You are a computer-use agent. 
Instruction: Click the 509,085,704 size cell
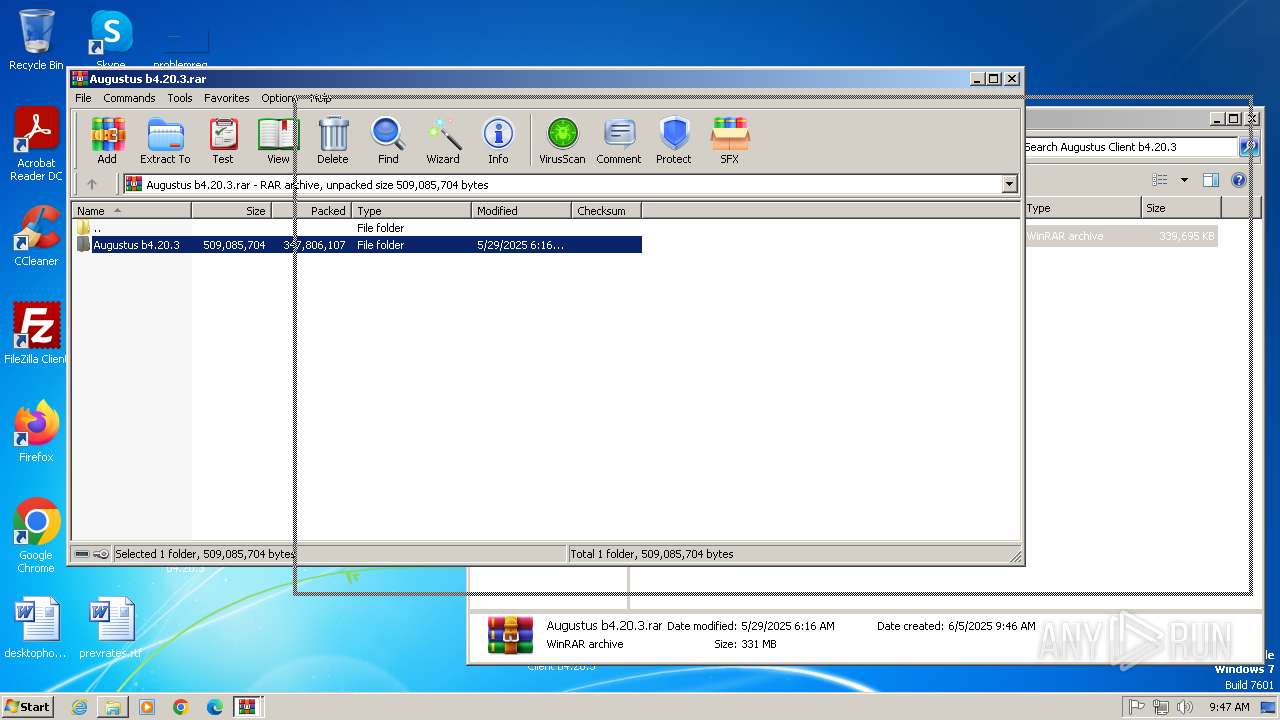coord(234,245)
